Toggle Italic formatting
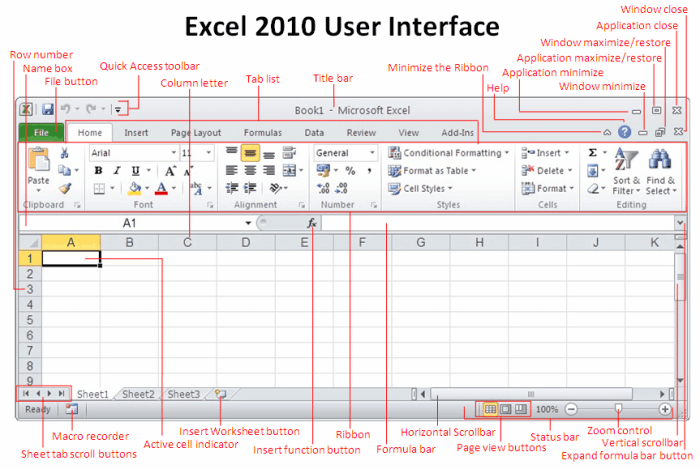Screen dimensions: 700x469 [x=117, y=170]
